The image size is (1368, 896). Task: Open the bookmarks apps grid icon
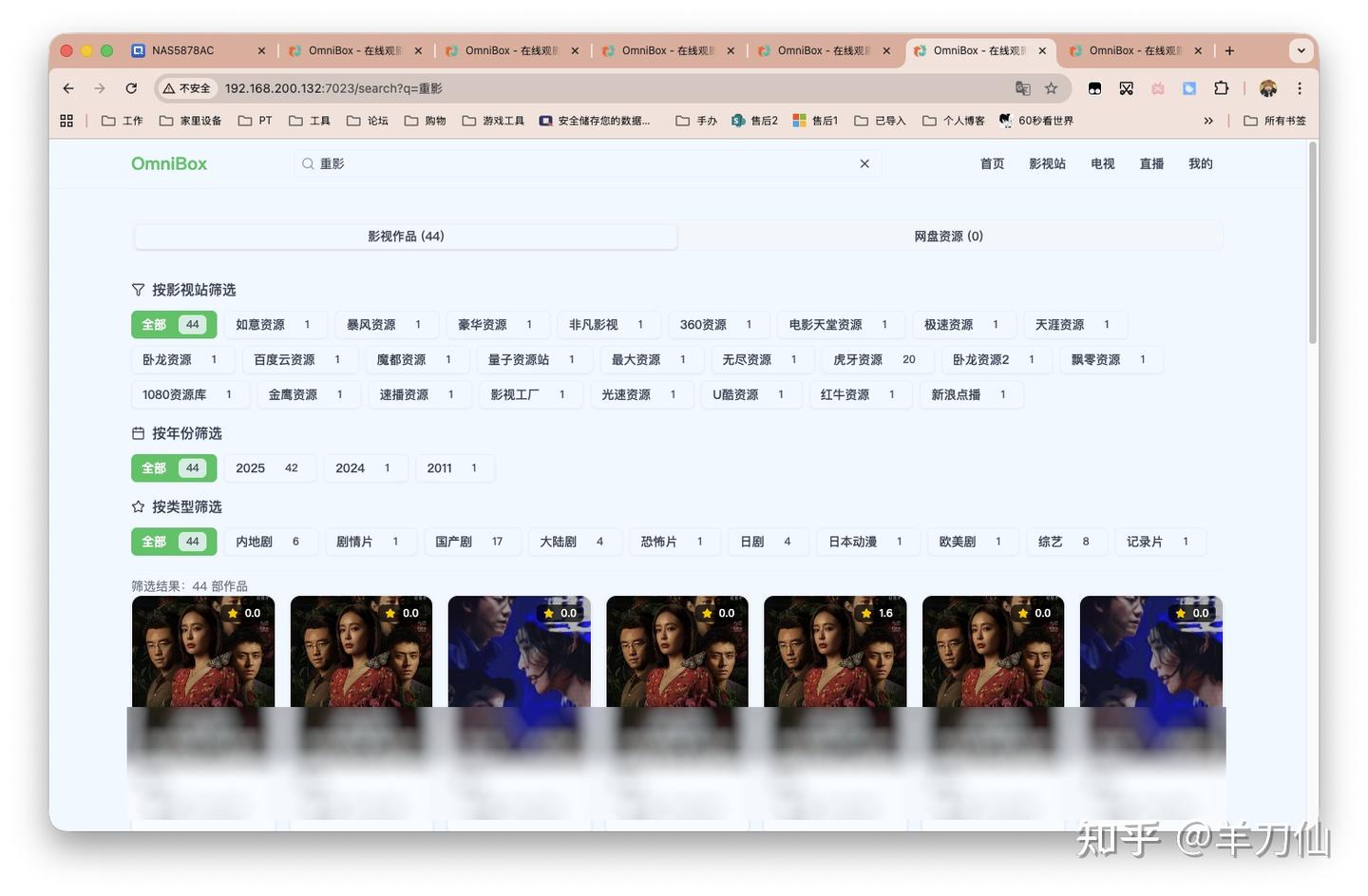click(x=66, y=121)
